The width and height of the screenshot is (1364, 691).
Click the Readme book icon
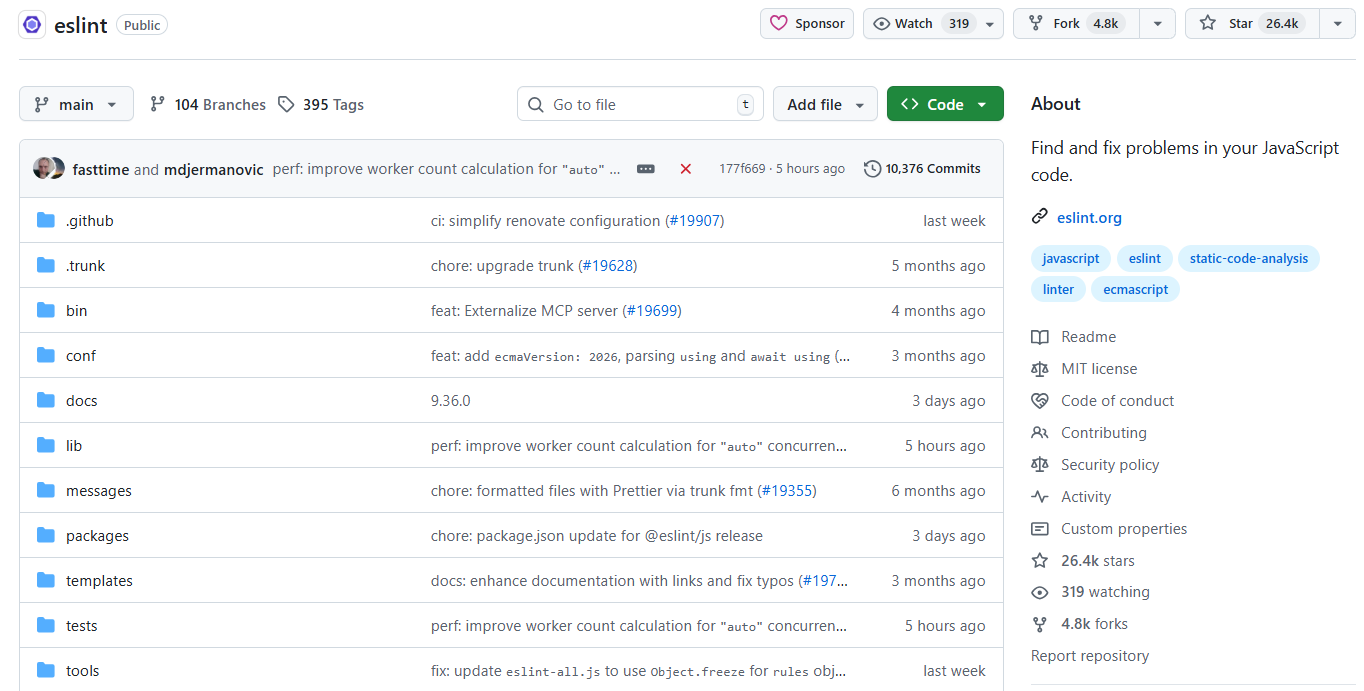(1040, 337)
